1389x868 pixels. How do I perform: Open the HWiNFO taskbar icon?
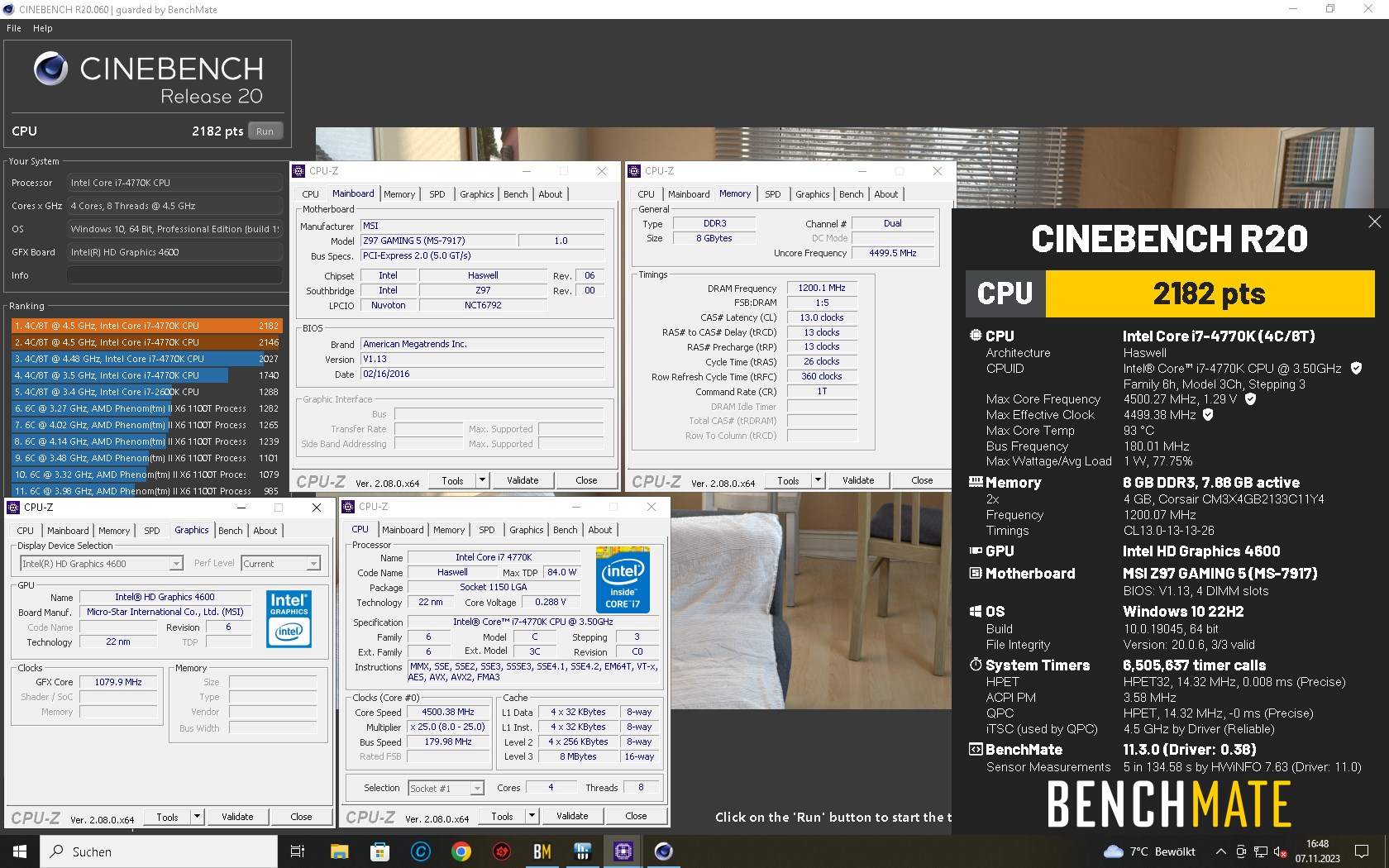(583, 851)
